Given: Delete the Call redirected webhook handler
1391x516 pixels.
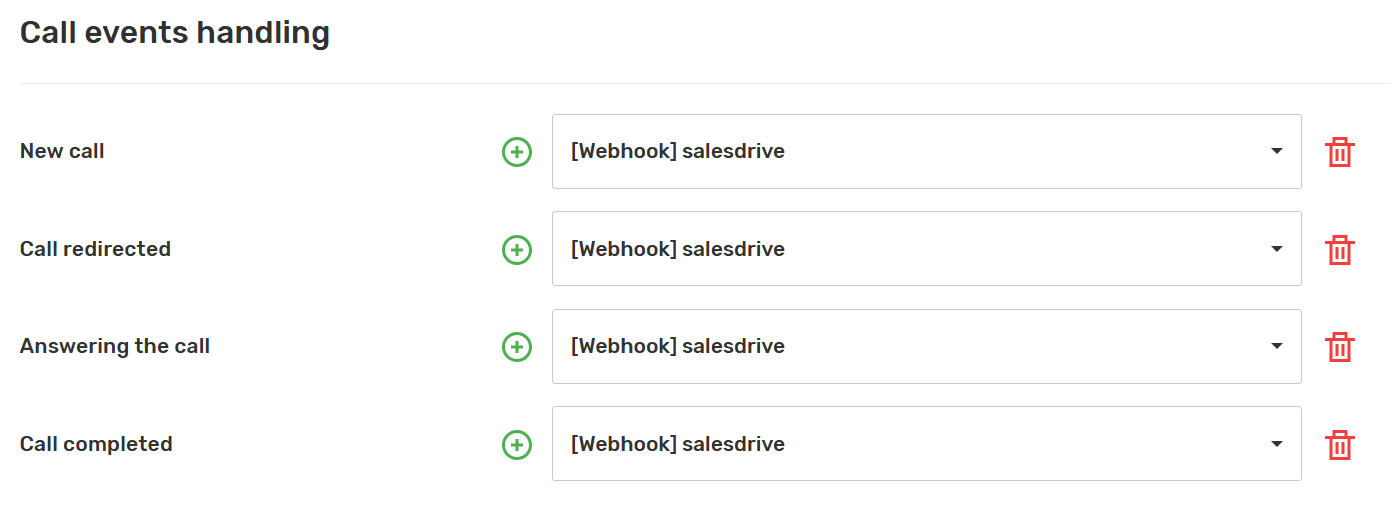Looking at the screenshot, I should click(x=1339, y=249).
